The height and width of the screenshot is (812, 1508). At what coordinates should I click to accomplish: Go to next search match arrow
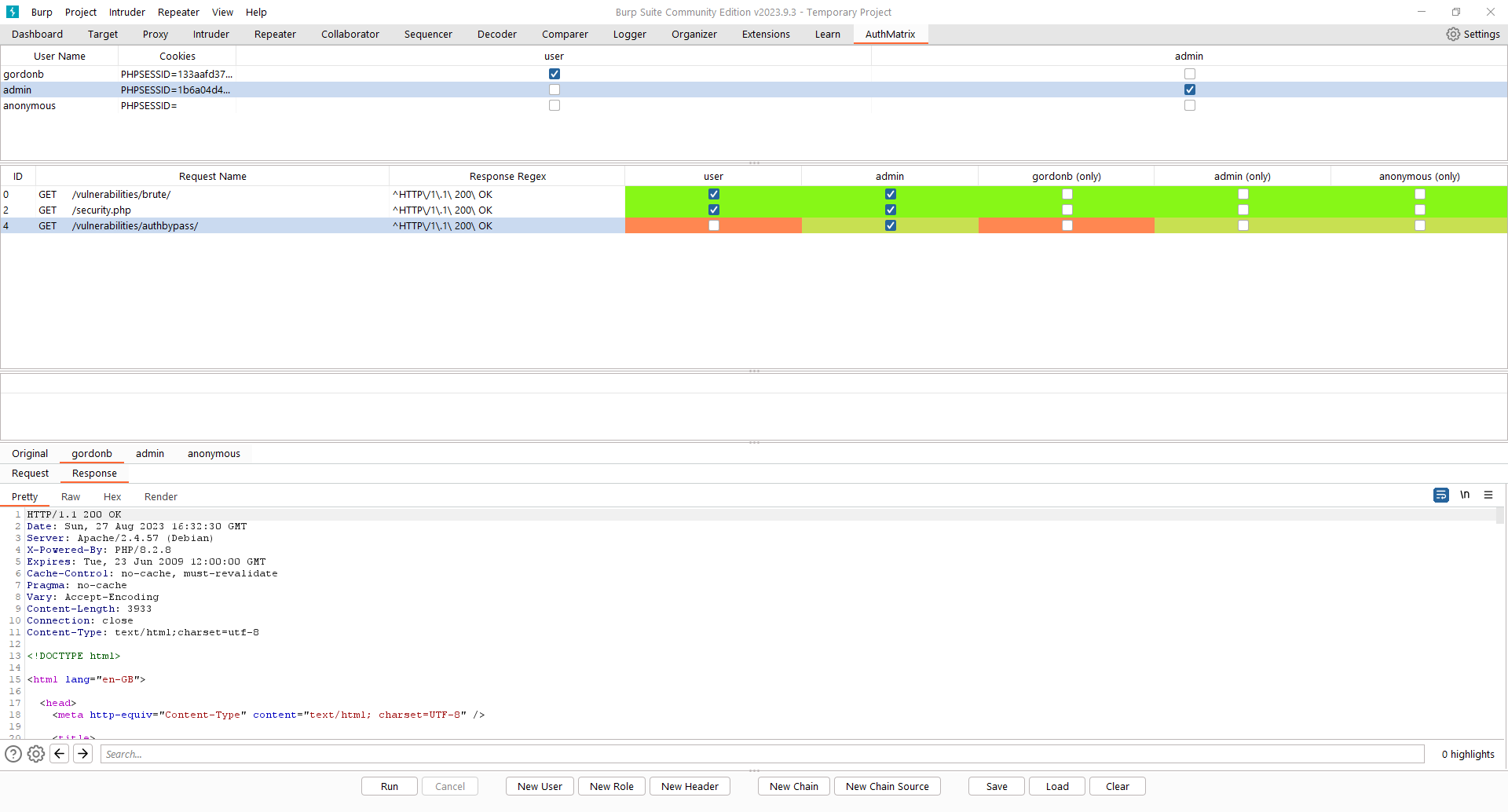tap(83, 754)
